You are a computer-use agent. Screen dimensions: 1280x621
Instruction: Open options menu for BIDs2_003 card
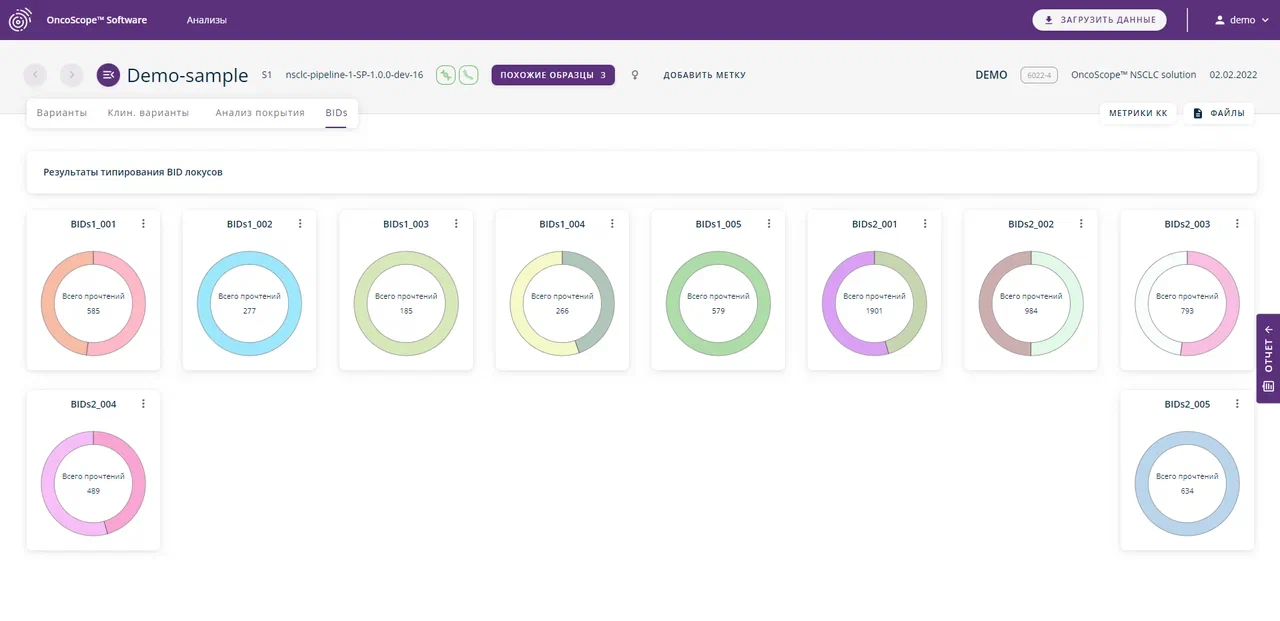1237,224
